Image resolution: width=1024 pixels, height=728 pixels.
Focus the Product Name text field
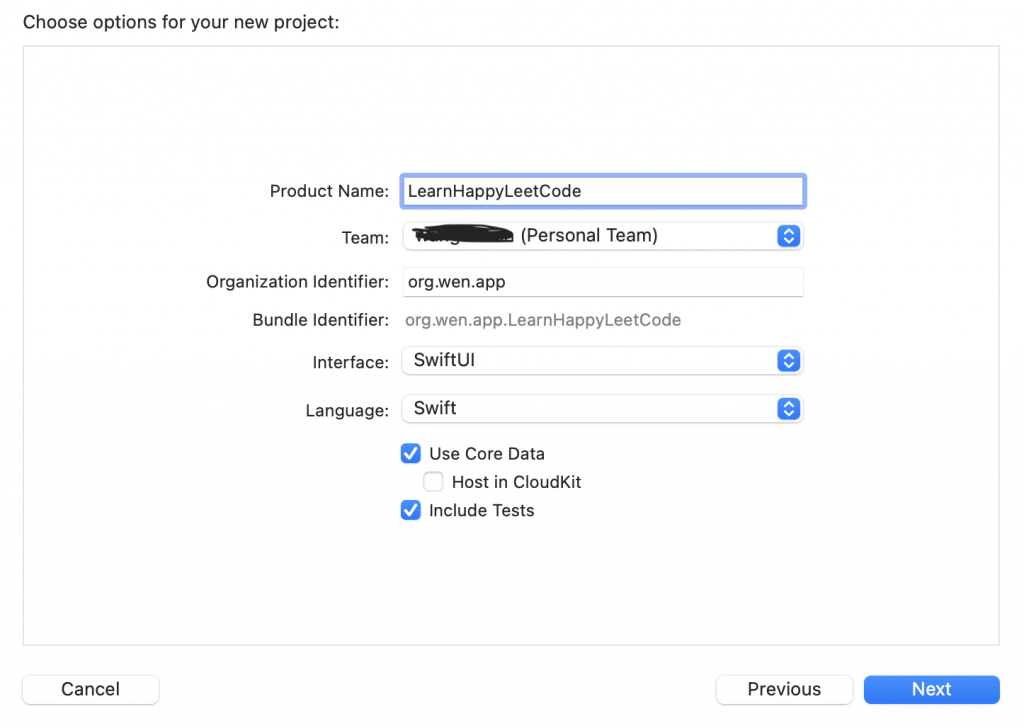(602, 191)
